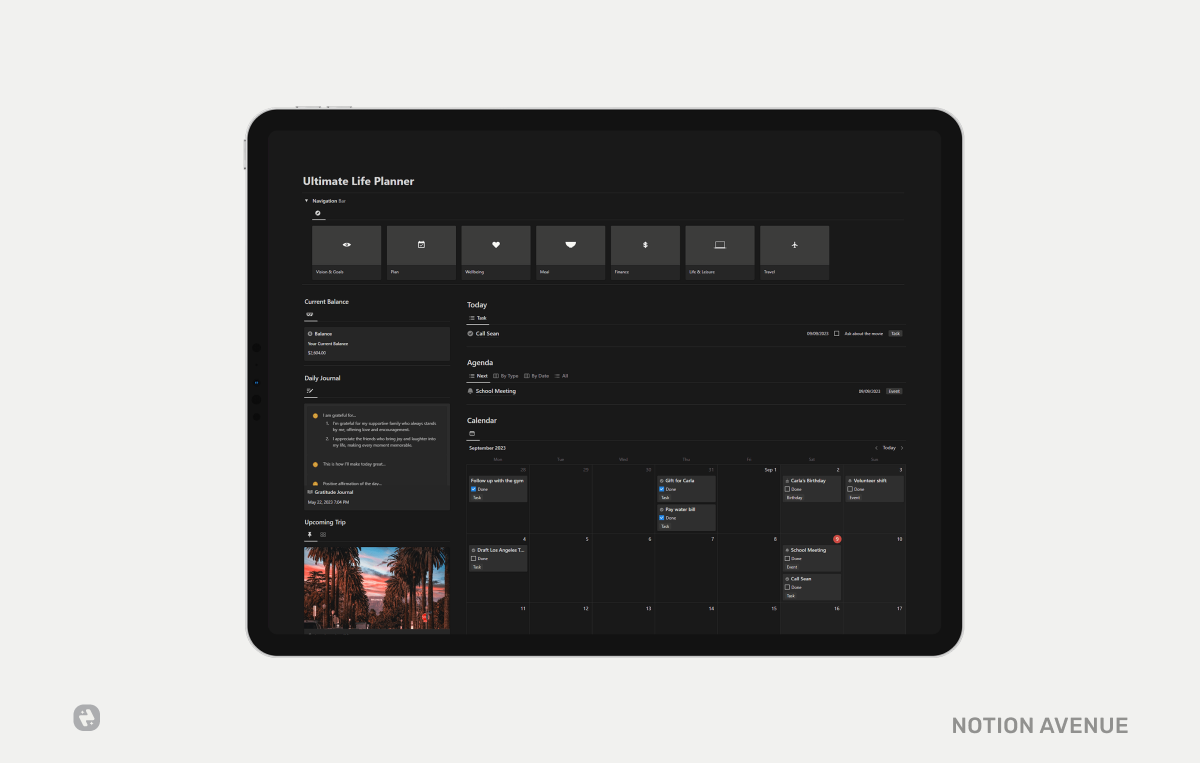The width and height of the screenshot is (1200, 763).
Task: Open the Call Sean task
Action: (x=486, y=333)
